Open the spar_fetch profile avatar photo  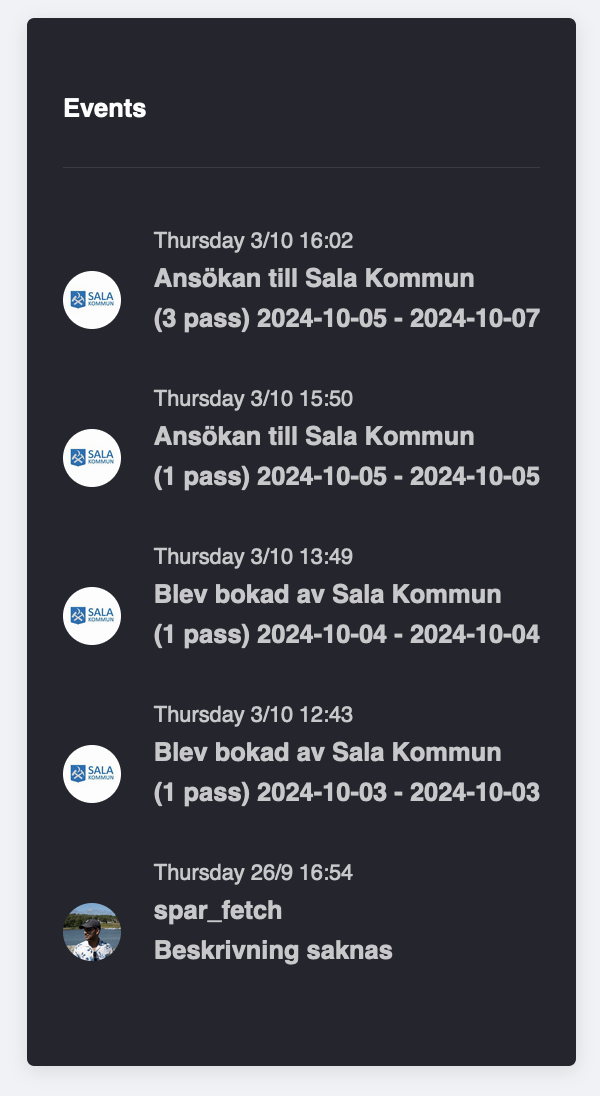pyautogui.click(x=92, y=932)
